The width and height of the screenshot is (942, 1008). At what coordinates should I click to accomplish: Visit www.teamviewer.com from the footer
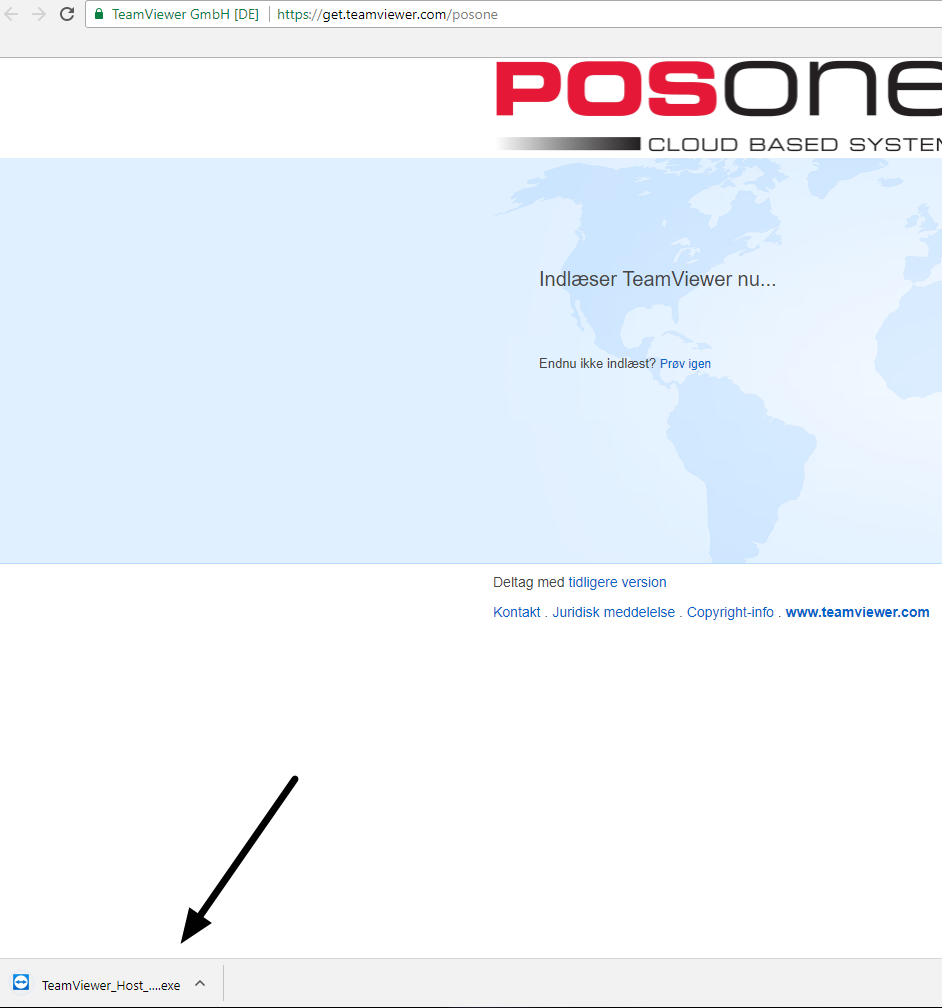(857, 612)
